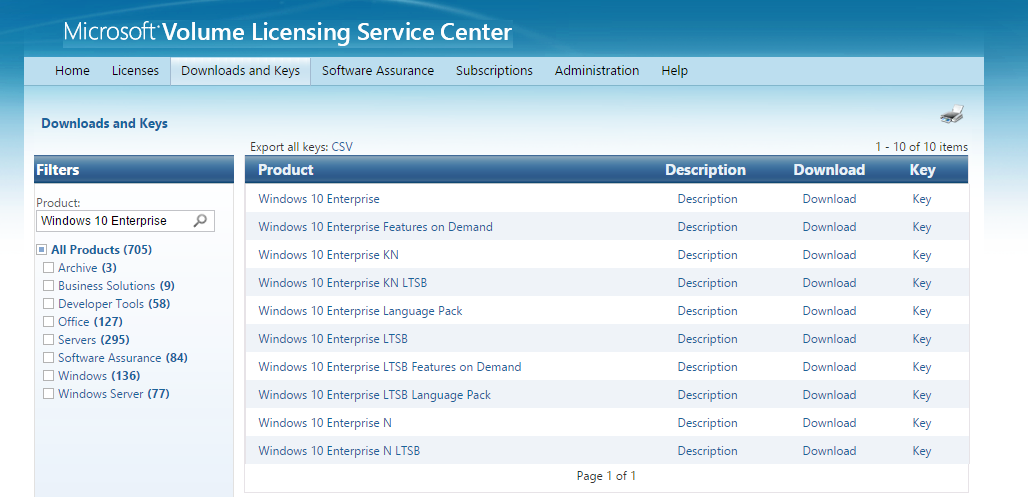View Description for Windows 10 Enterprise KN

707,255
